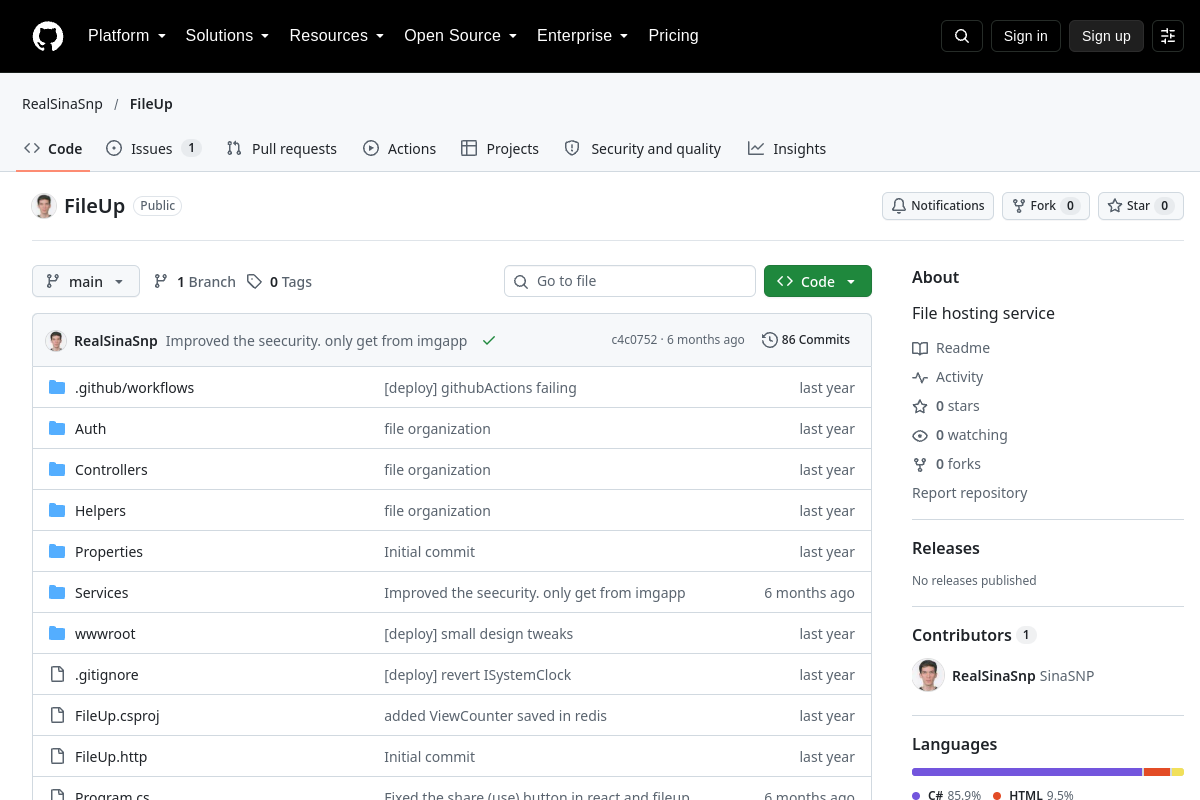Click the yellow language bar segment
1200x800 pixels.
(1178, 772)
